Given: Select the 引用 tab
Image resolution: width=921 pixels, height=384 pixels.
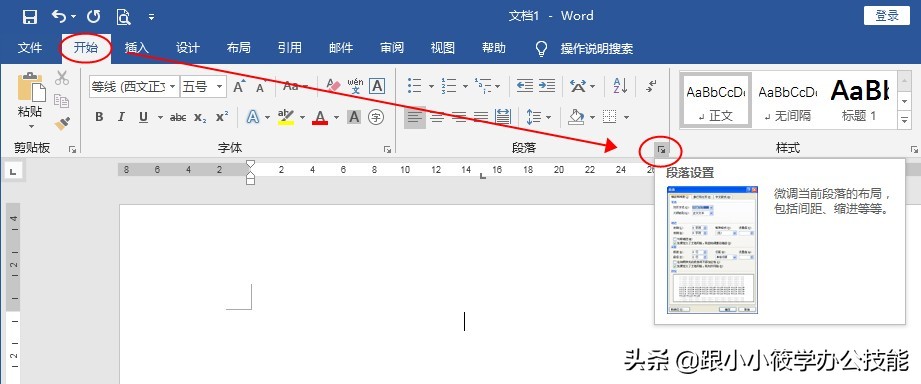Looking at the screenshot, I should point(290,48).
